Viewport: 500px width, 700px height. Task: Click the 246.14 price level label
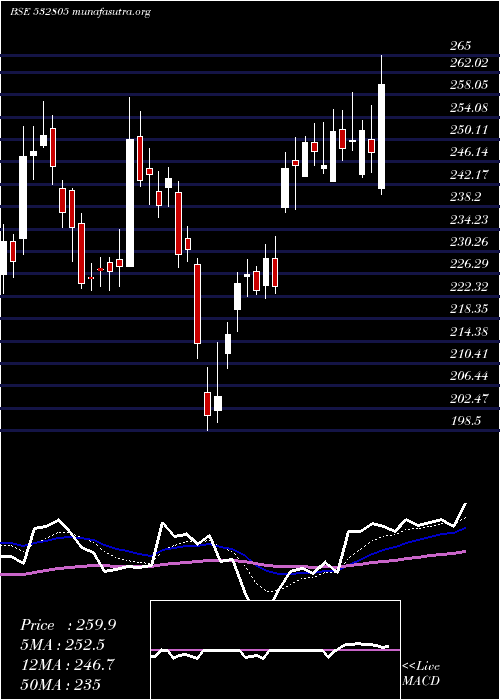point(469,152)
